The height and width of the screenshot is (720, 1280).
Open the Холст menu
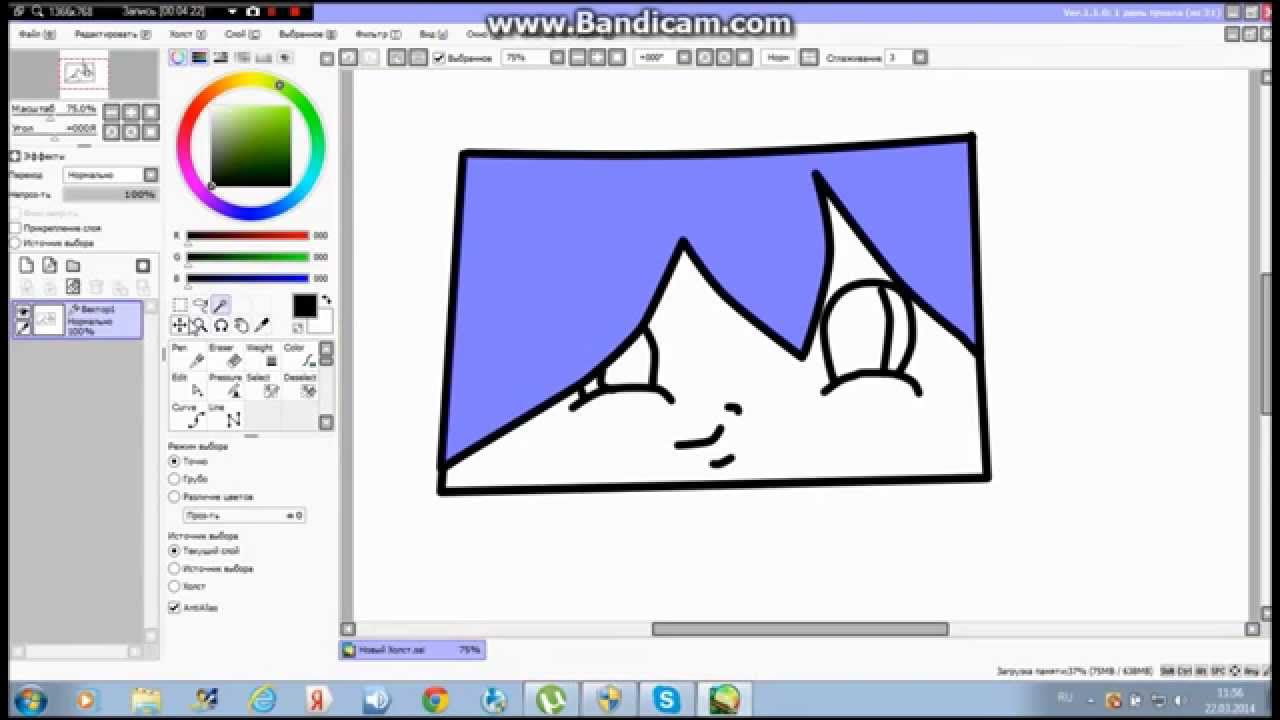[187, 33]
